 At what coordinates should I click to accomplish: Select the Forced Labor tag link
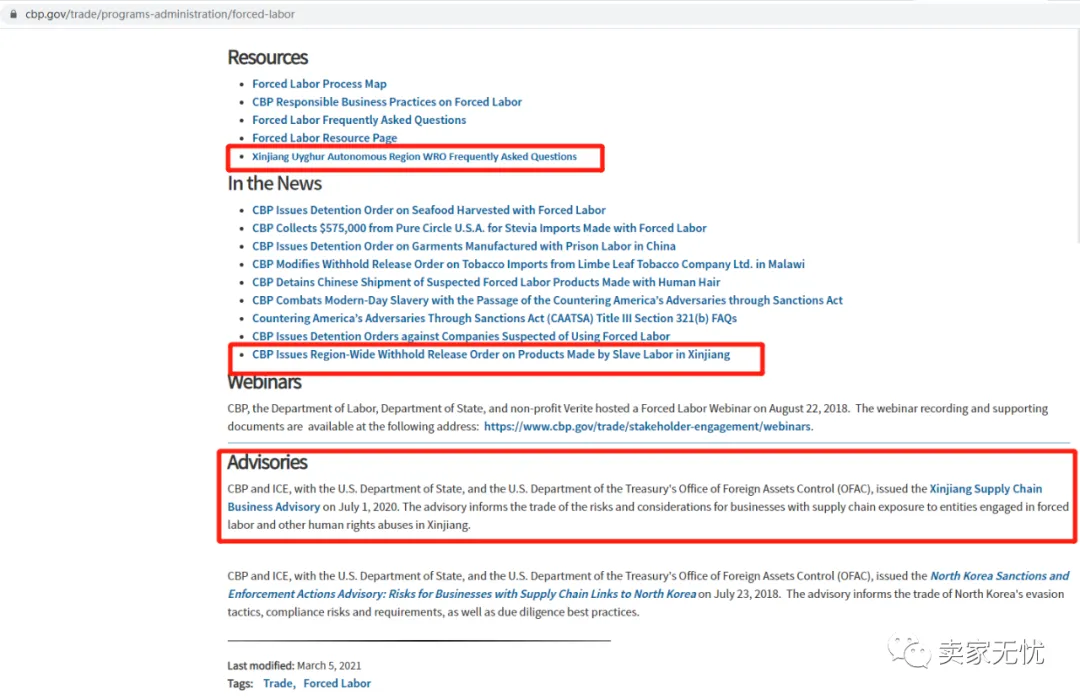click(x=337, y=683)
